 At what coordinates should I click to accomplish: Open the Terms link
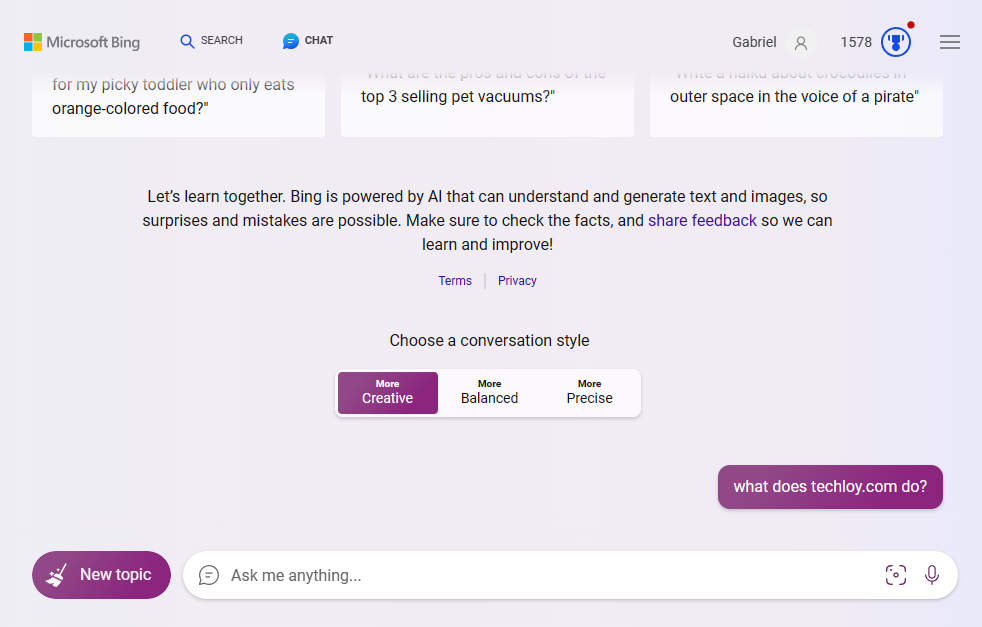[x=455, y=281]
